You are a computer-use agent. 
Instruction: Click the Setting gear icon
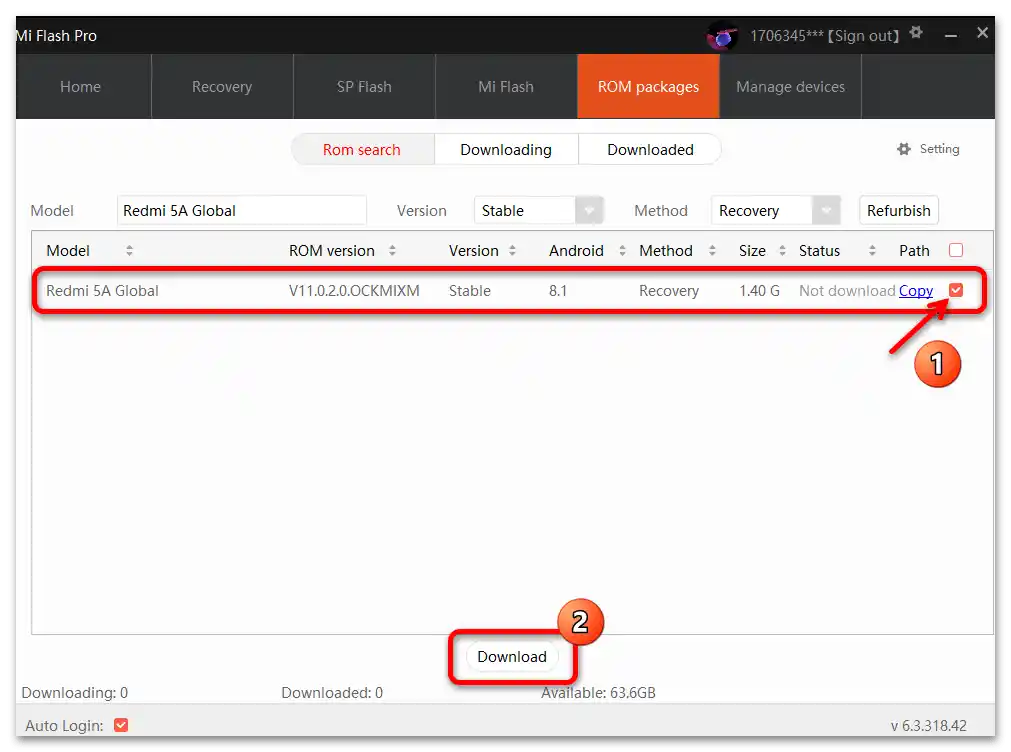(x=904, y=149)
